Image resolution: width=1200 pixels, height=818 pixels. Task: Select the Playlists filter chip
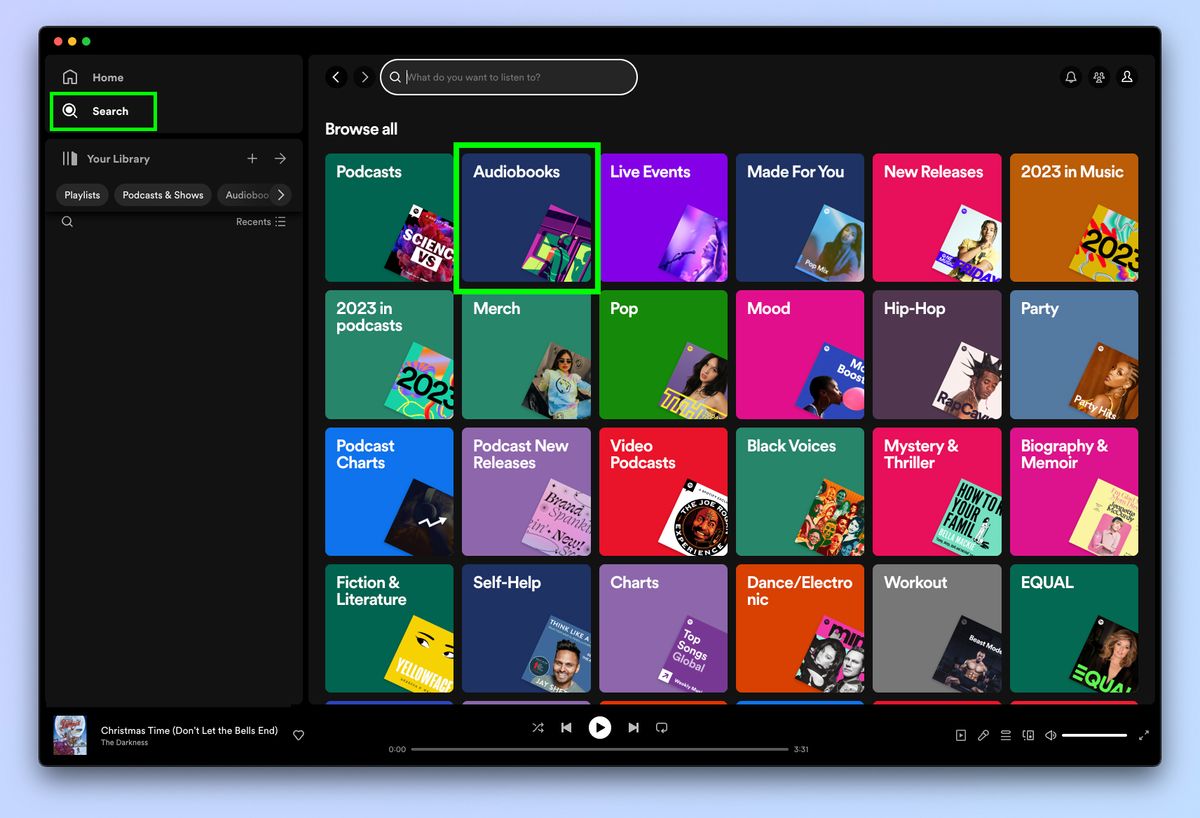tap(81, 194)
